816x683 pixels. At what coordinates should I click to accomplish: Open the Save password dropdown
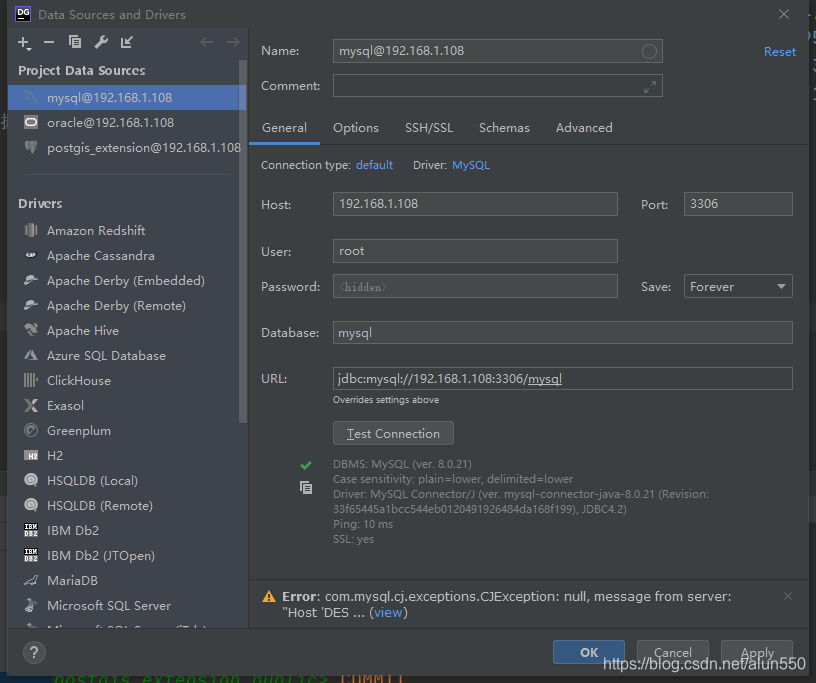click(738, 286)
